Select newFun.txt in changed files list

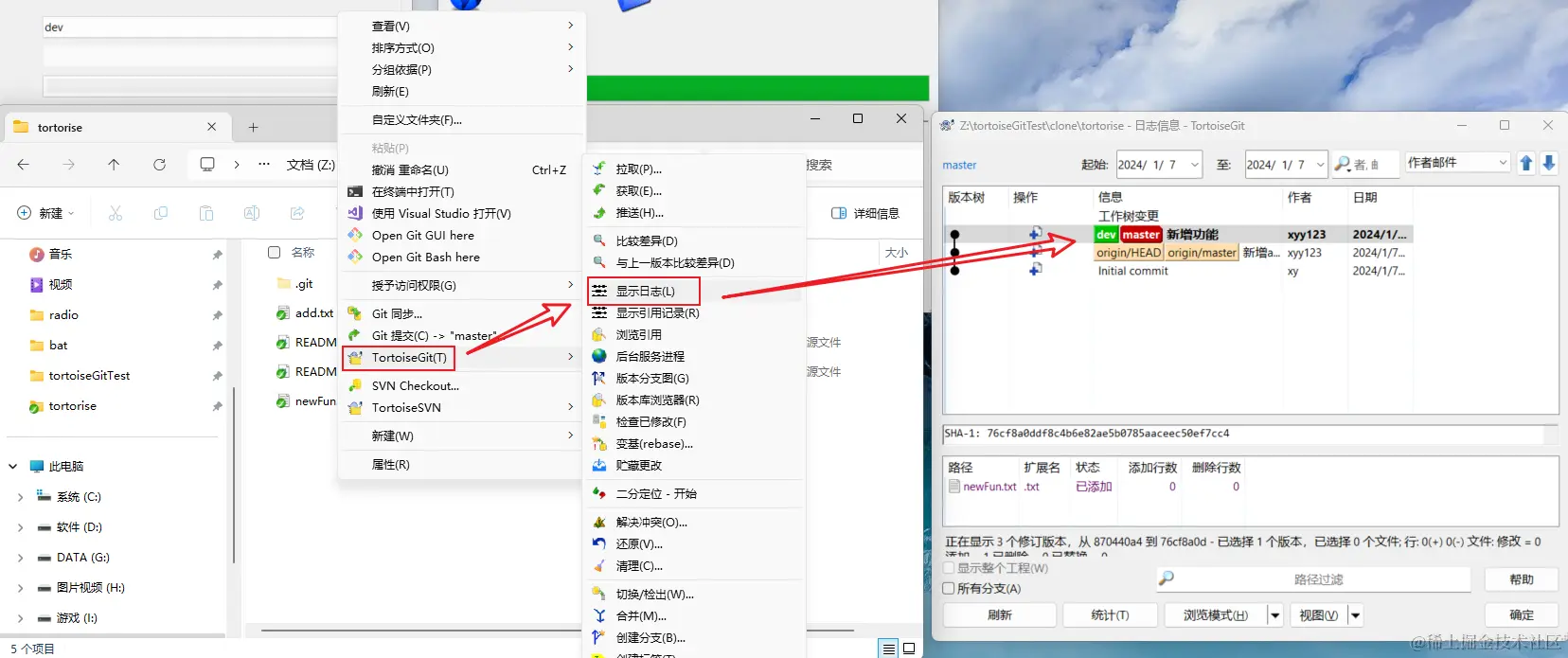click(x=989, y=487)
